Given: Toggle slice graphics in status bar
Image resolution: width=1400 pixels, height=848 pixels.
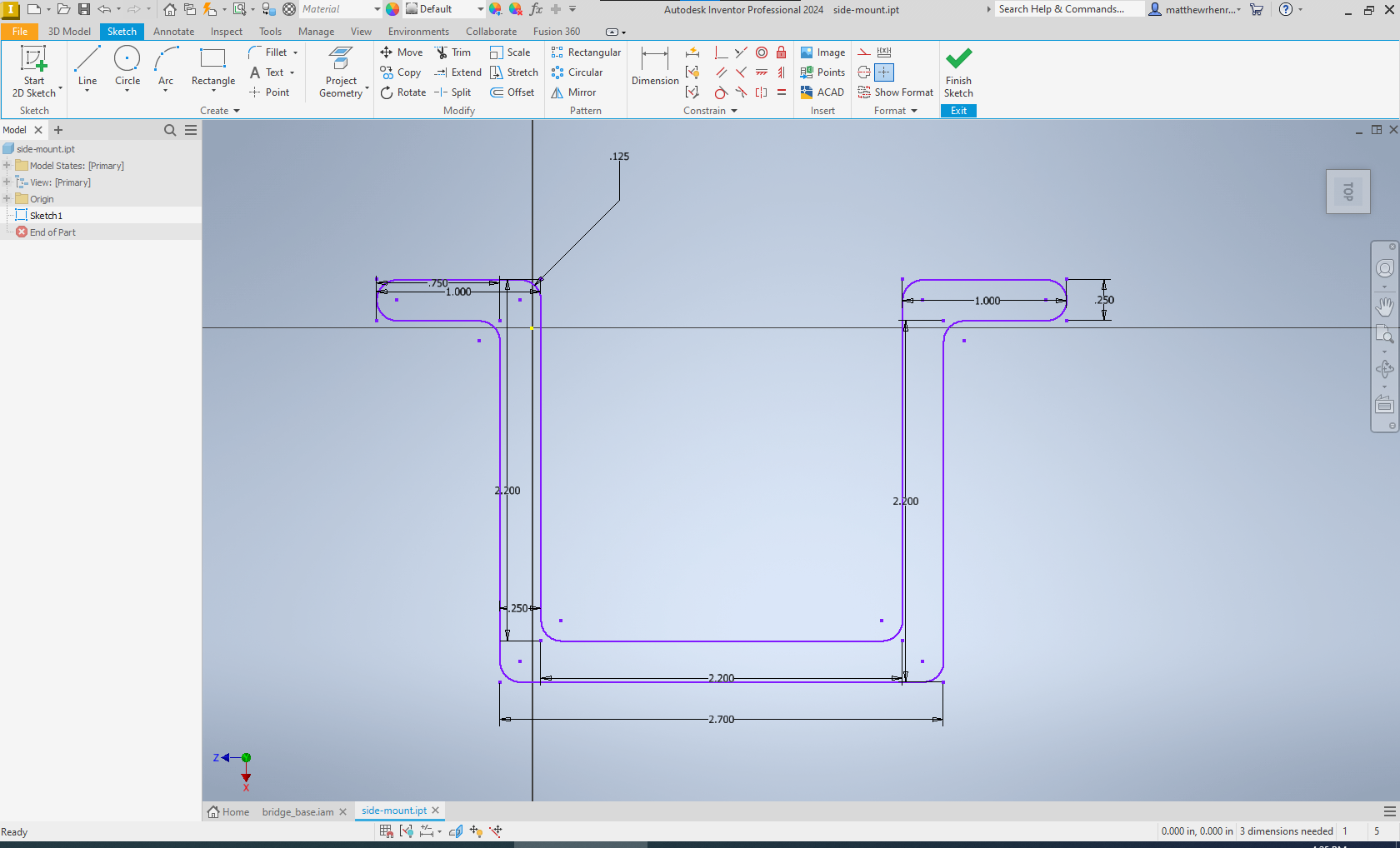Looking at the screenshot, I should tap(455, 831).
